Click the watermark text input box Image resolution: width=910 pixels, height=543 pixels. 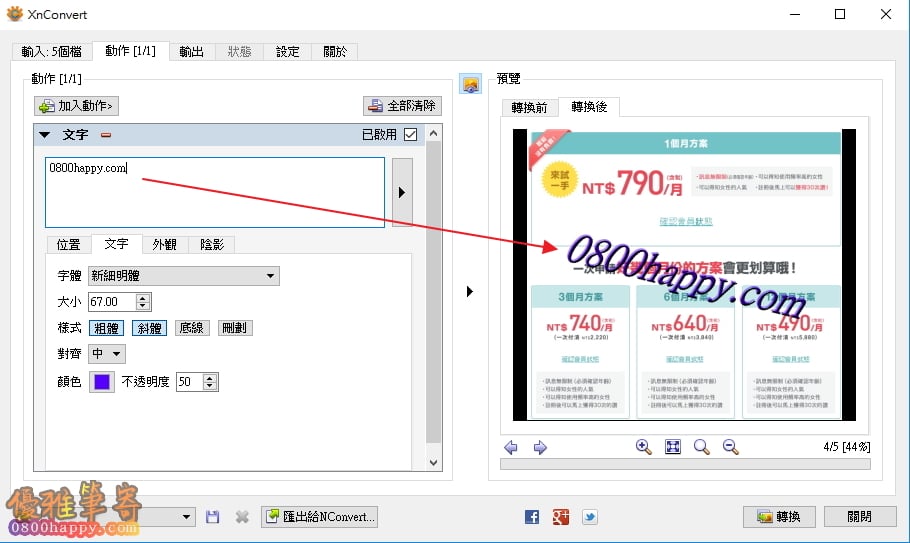point(215,192)
